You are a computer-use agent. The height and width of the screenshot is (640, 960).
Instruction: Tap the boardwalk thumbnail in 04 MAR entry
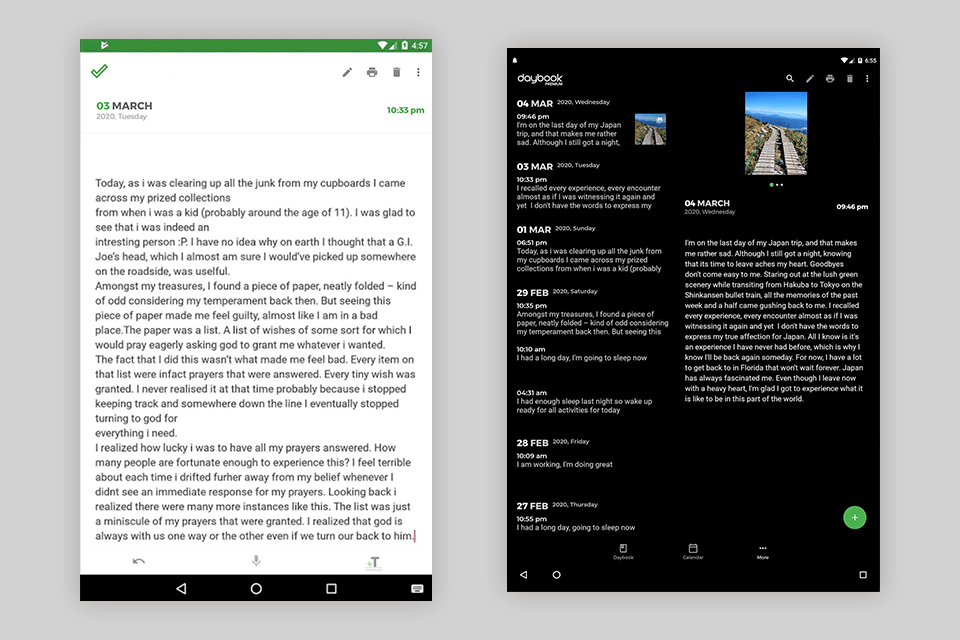pyautogui.click(x=650, y=129)
